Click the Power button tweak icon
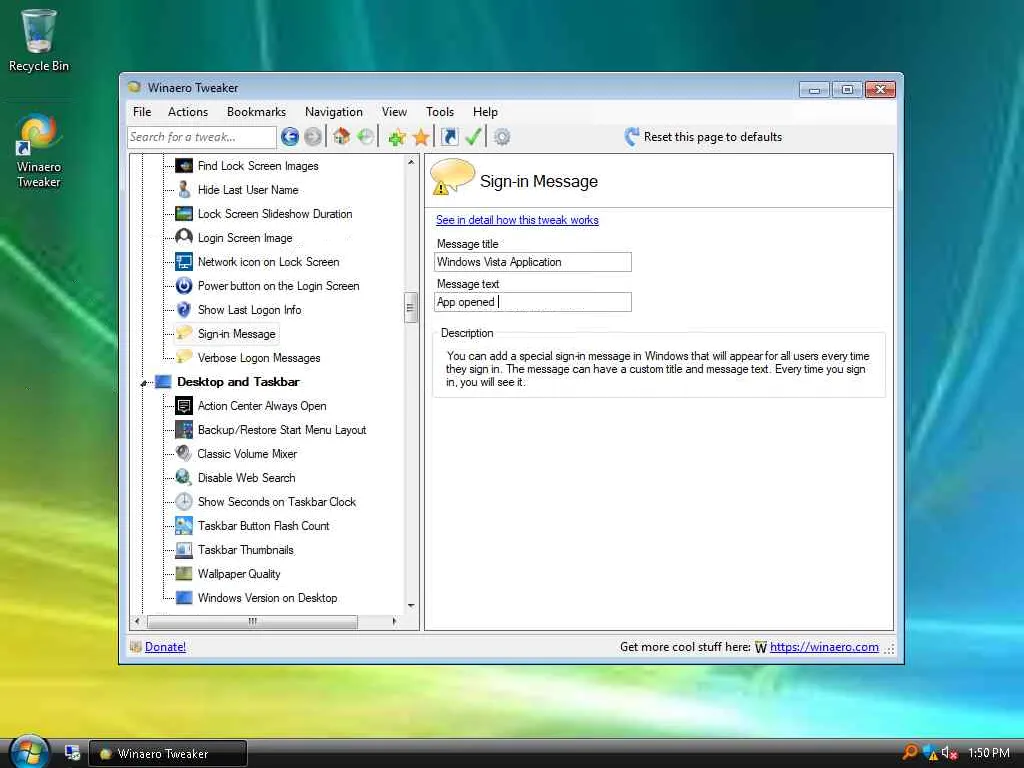 pyautogui.click(x=184, y=285)
